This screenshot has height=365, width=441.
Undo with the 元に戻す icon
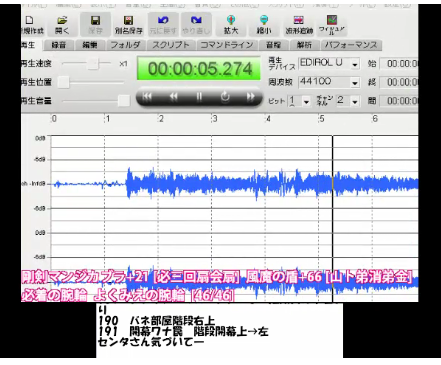pyautogui.click(x=163, y=24)
